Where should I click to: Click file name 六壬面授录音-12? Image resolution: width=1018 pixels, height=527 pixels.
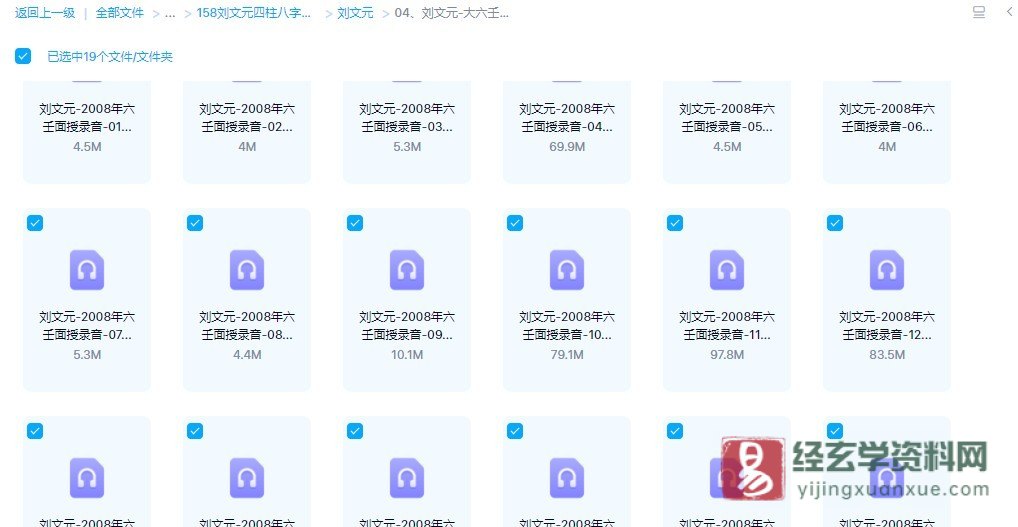[887, 326]
